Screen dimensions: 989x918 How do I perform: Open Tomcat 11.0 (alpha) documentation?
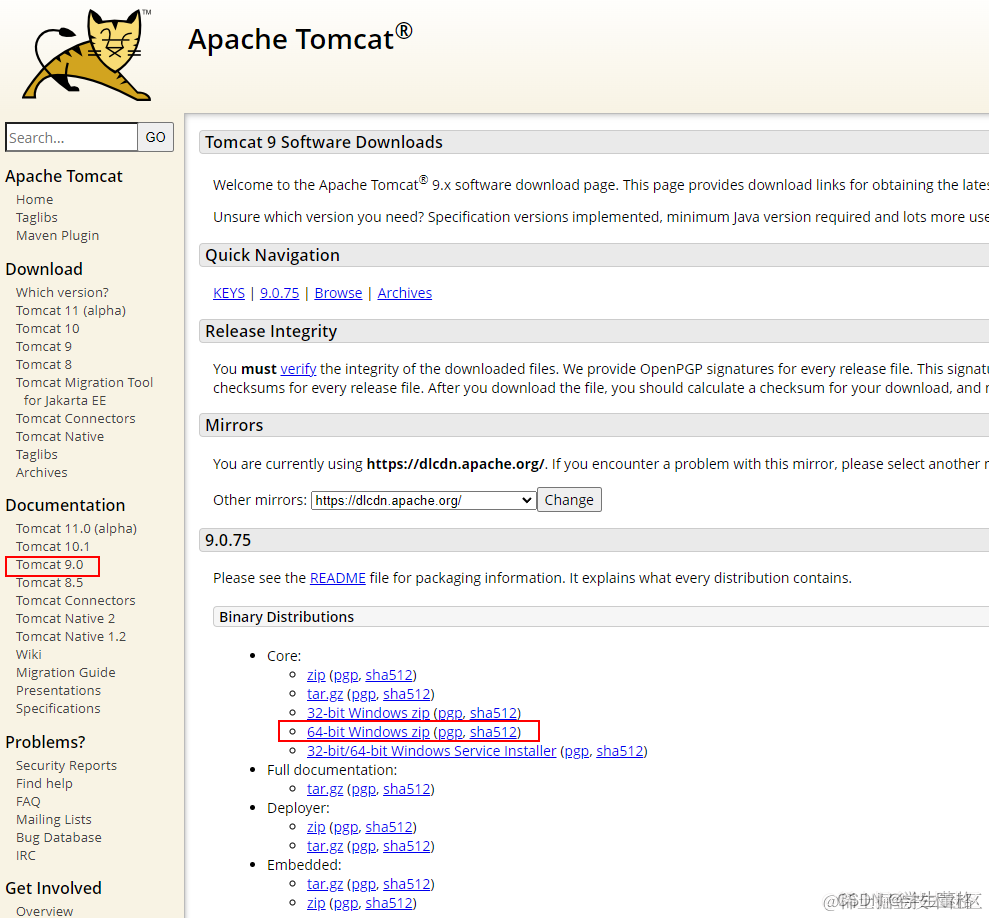76,528
